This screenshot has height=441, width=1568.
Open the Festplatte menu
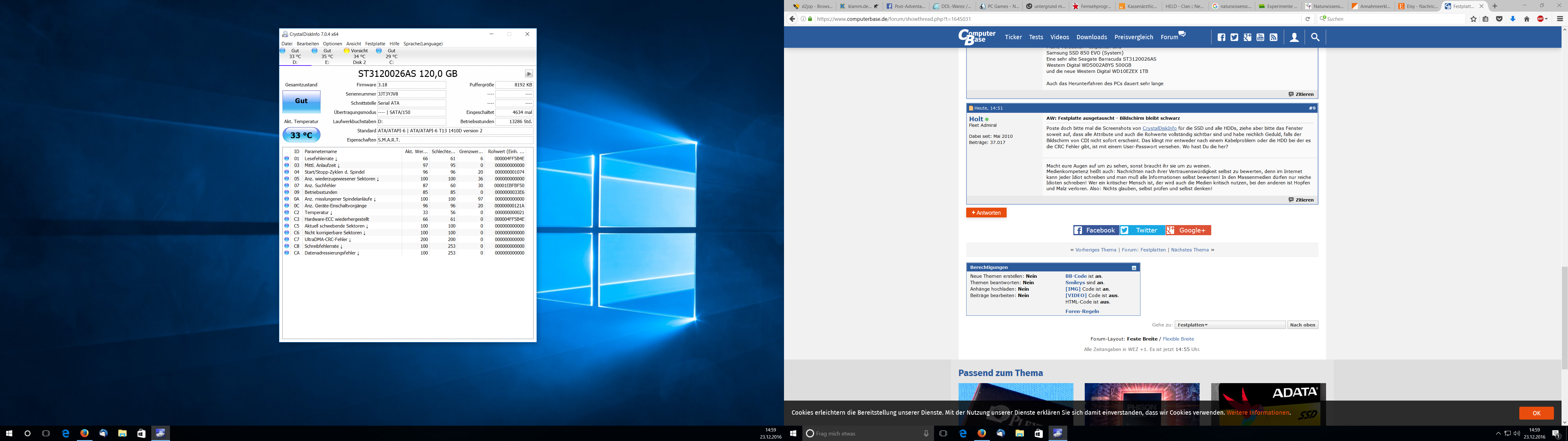click(x=375, y=44)
